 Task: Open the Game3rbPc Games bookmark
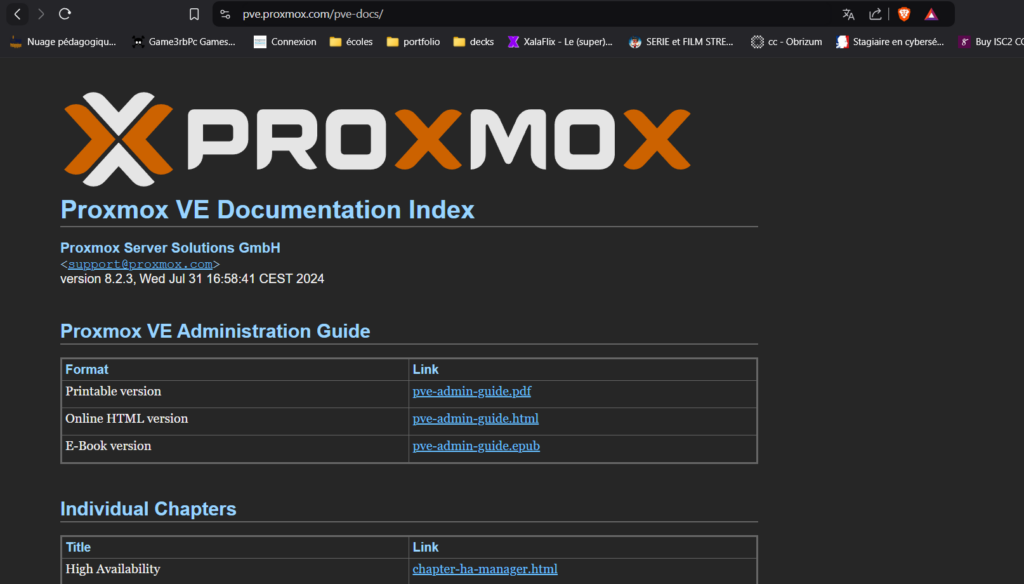[184, 42]
